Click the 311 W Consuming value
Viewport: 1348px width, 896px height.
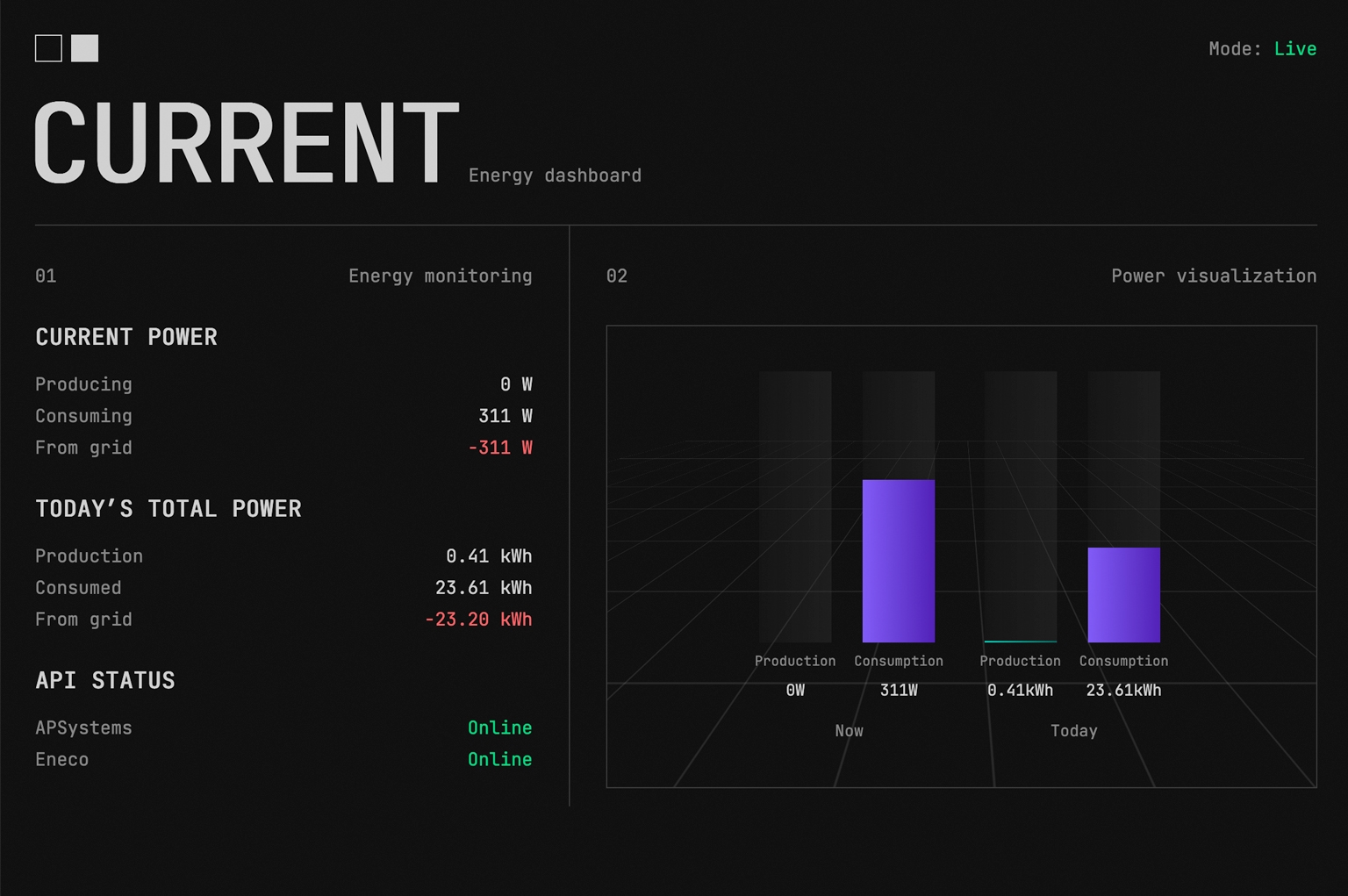[x=505, y=416]
